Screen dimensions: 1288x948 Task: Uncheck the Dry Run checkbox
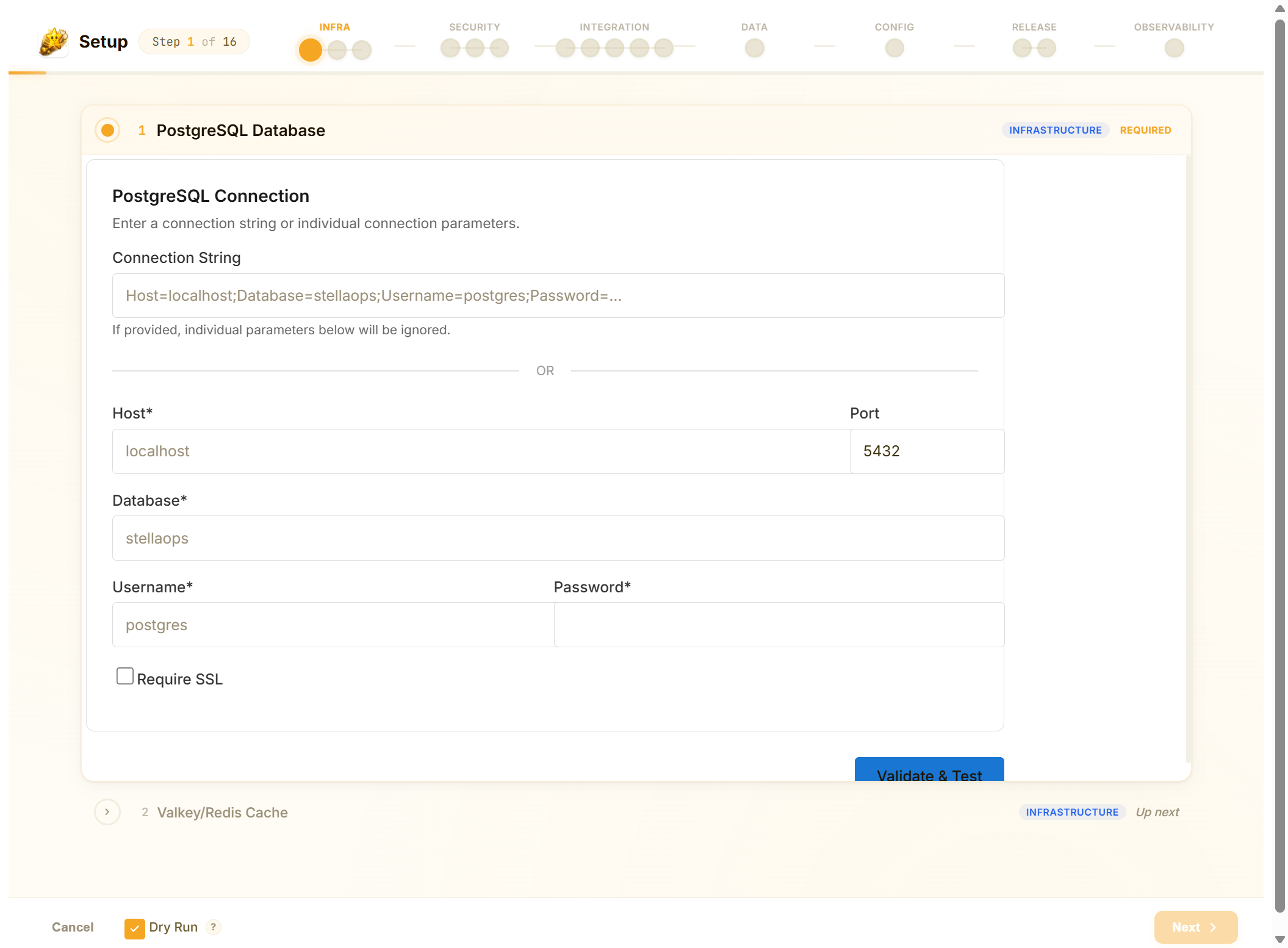[x=134, y=928]
